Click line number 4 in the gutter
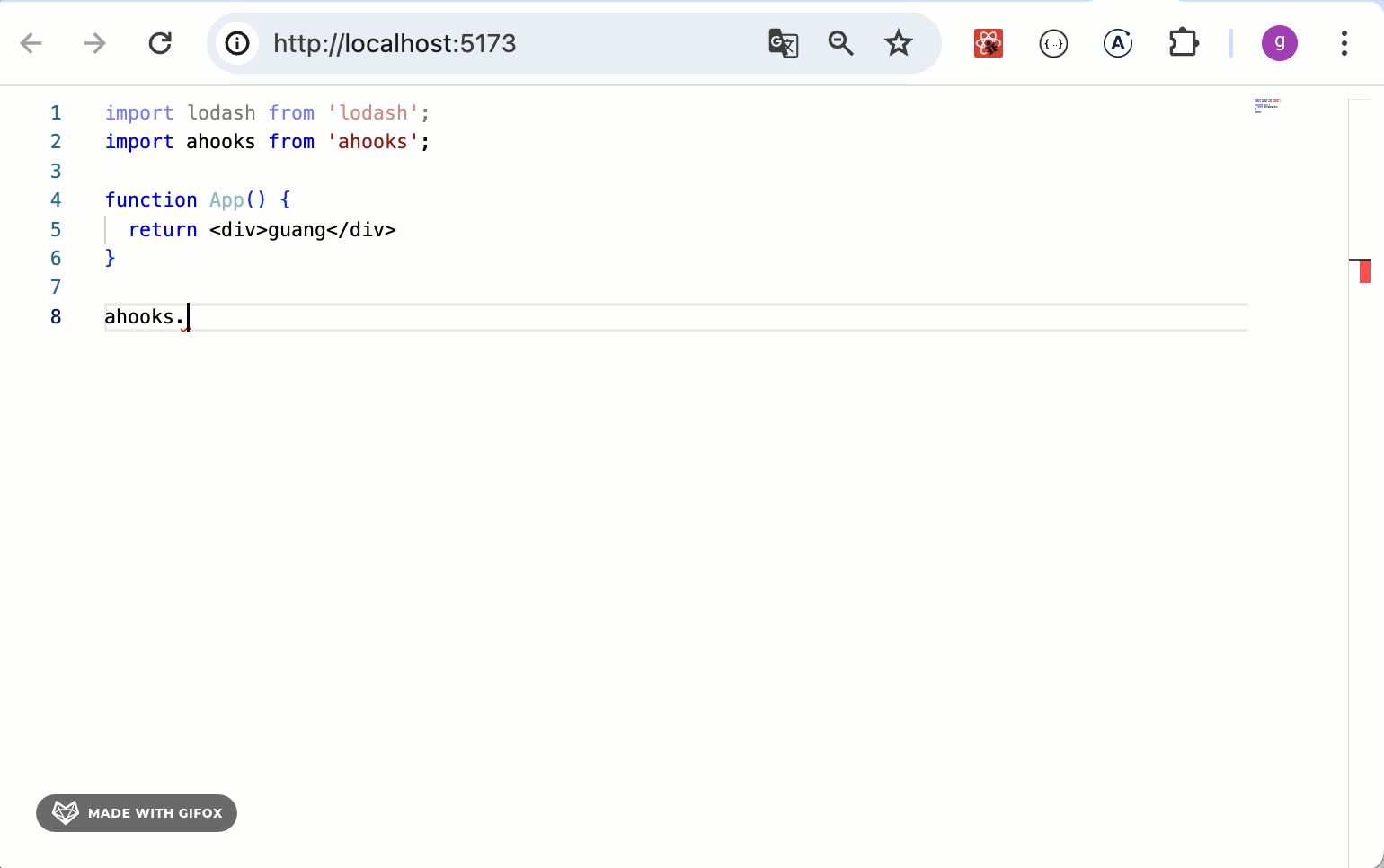Screen dimensions: 1384x868 (x=56, y=200)
